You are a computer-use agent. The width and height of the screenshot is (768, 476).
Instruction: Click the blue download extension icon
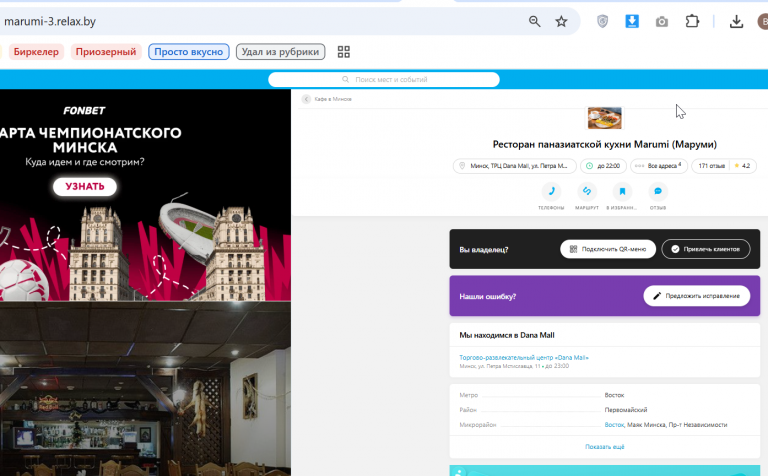(x=632, y=21)
